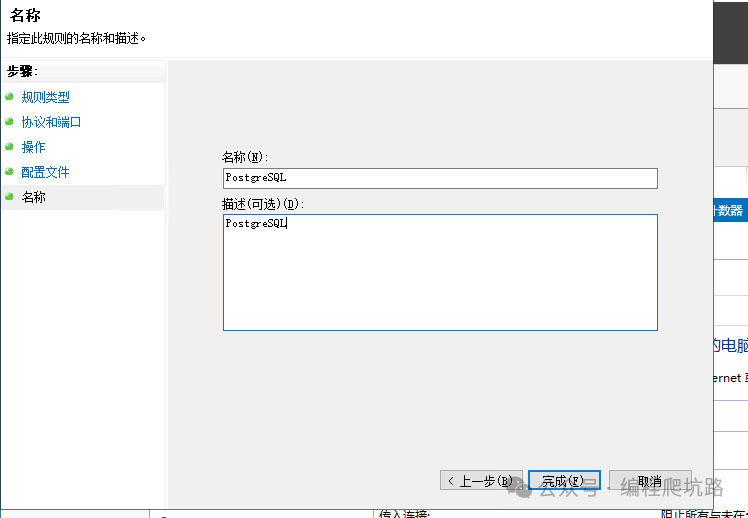Viewport: 748px width, 518px height.
Task: Jump to the 操作 step
Action: click(34, 147)
